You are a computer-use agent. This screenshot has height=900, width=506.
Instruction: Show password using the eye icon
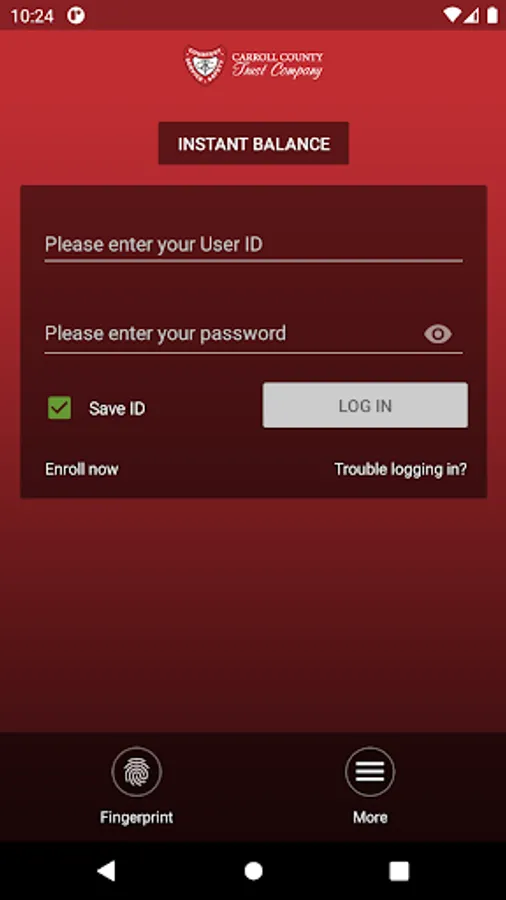[x=438, y=334]
